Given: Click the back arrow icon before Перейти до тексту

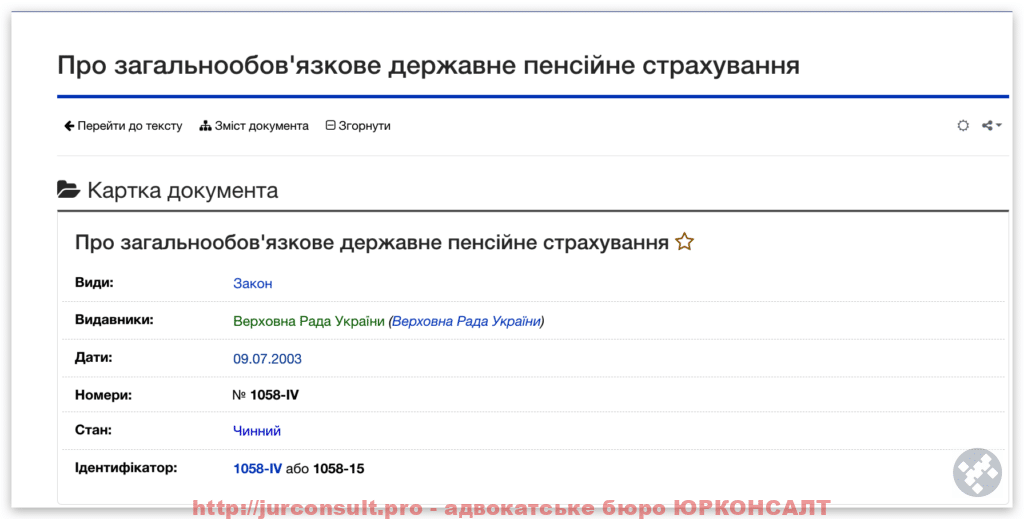Looking at the screenshot, I should (x=69, y=126).
